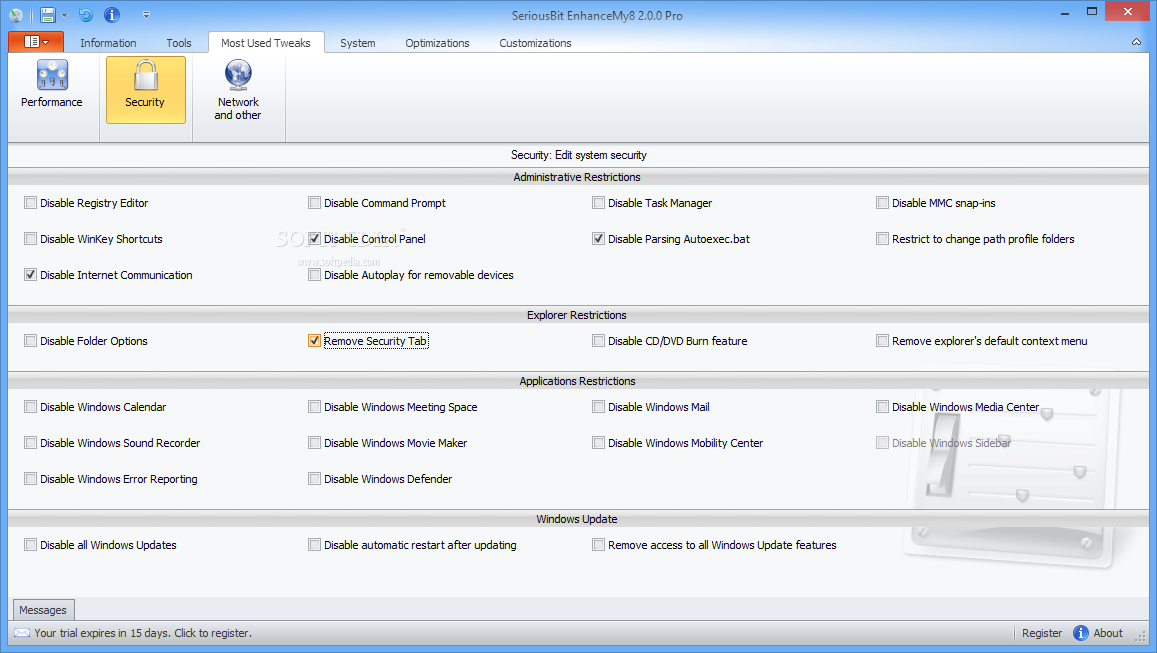The image size is (1157, 653).
Task: Uncheck Disable Parsing Autoexec.bat
Action: coord(598,238)
